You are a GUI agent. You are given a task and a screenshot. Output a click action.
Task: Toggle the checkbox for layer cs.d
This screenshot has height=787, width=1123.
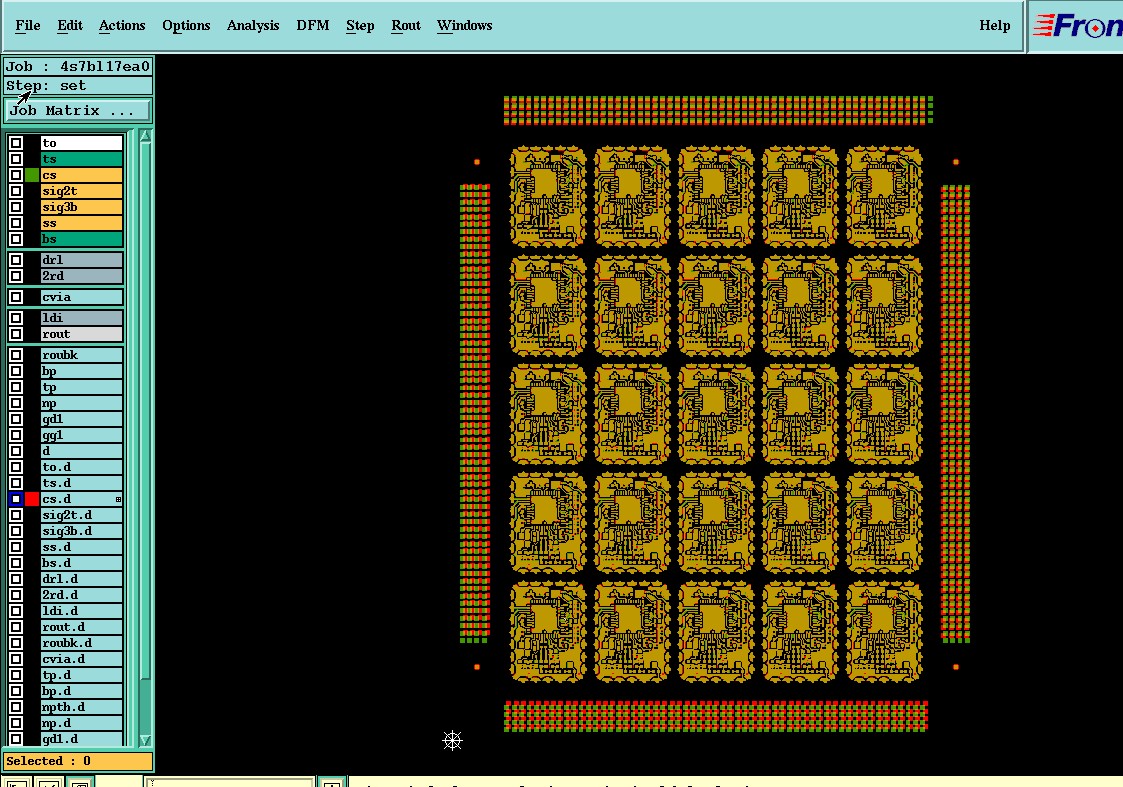(16, 499)
